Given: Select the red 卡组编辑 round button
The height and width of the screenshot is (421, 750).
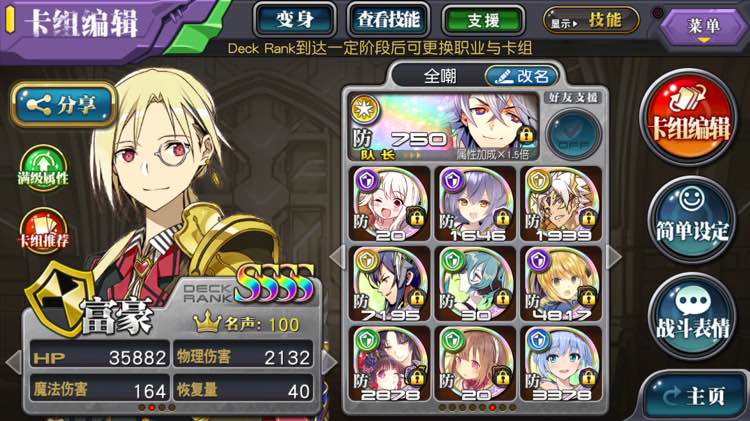Looking at the screenshot, I should coord(690,118).
